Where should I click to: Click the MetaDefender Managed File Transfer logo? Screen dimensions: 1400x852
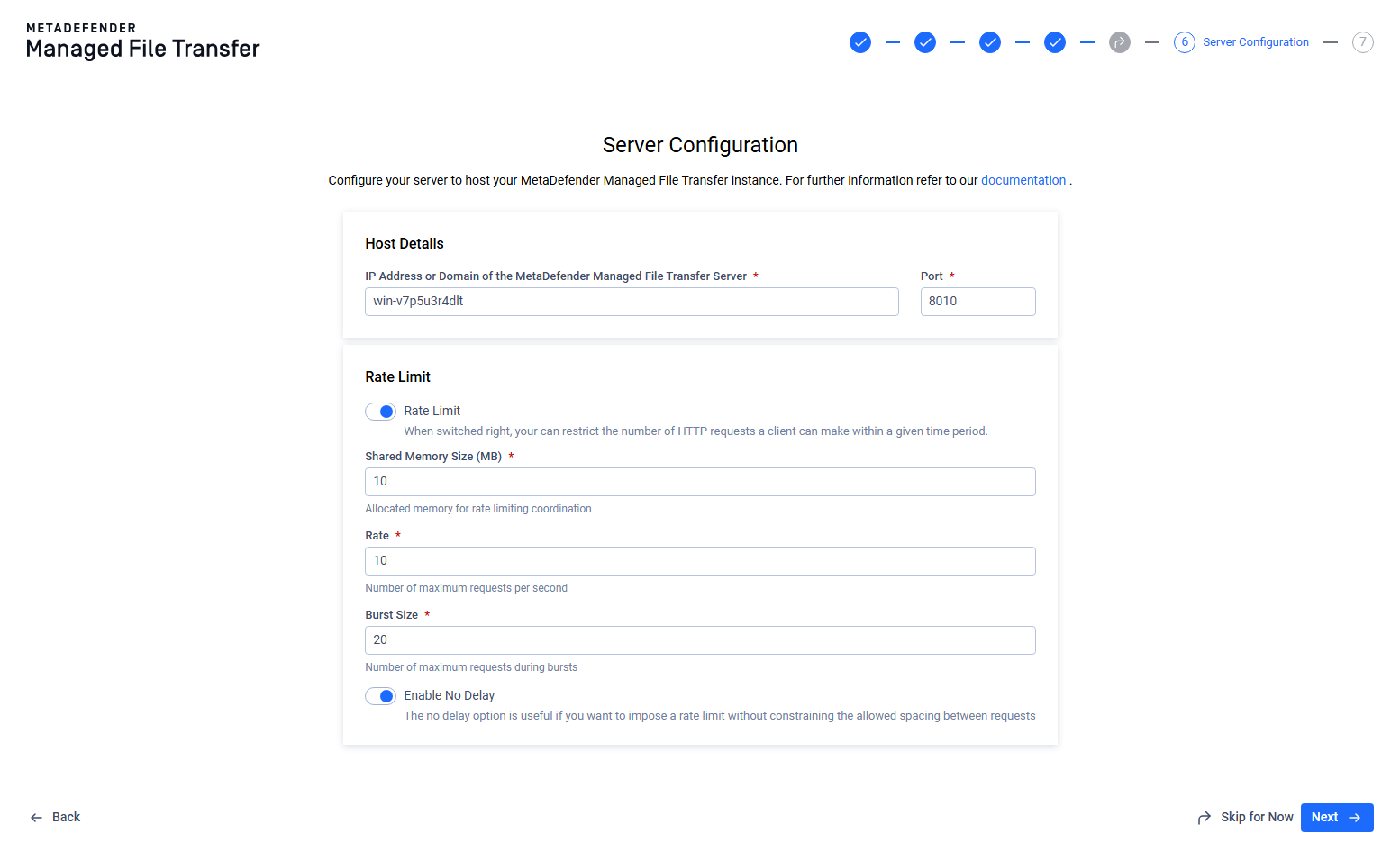(142, 41)
